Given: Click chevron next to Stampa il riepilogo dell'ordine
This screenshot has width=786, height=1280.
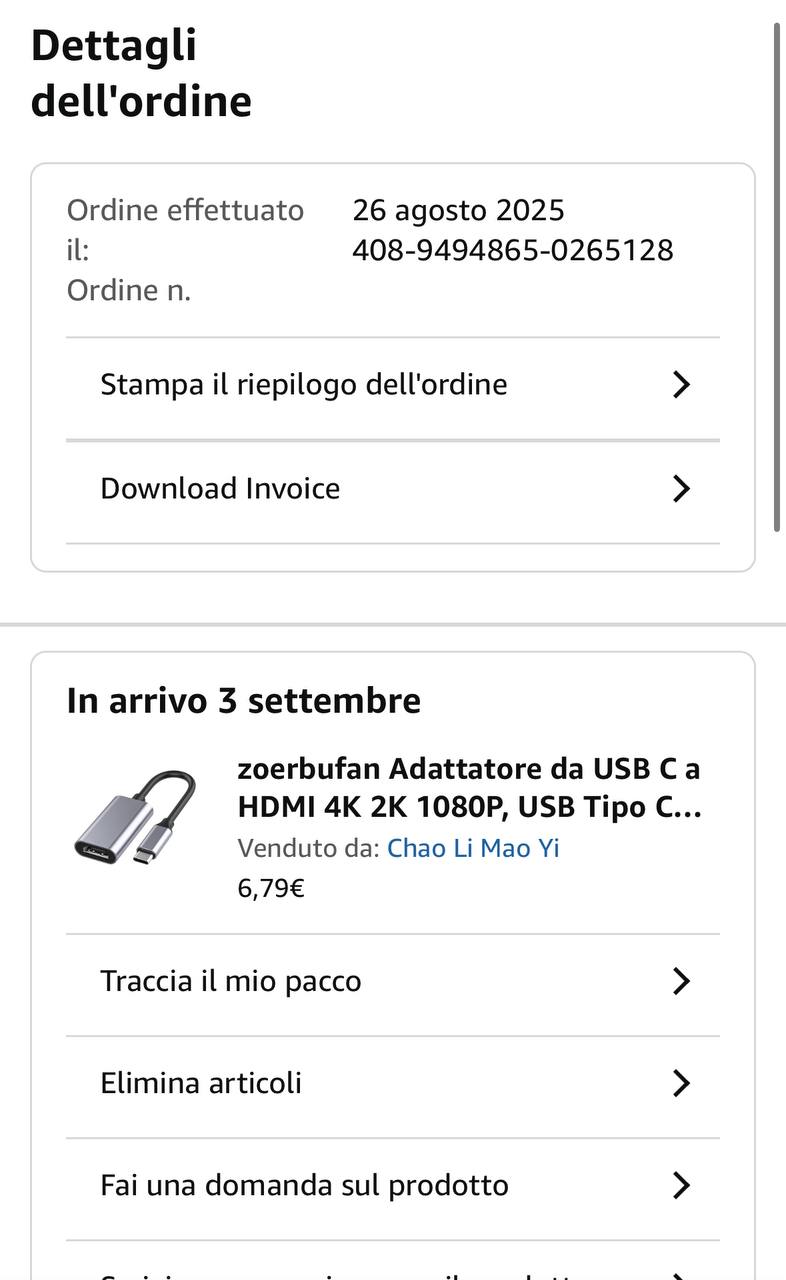Looking at the screenshot, I should (x=681, y=385).
